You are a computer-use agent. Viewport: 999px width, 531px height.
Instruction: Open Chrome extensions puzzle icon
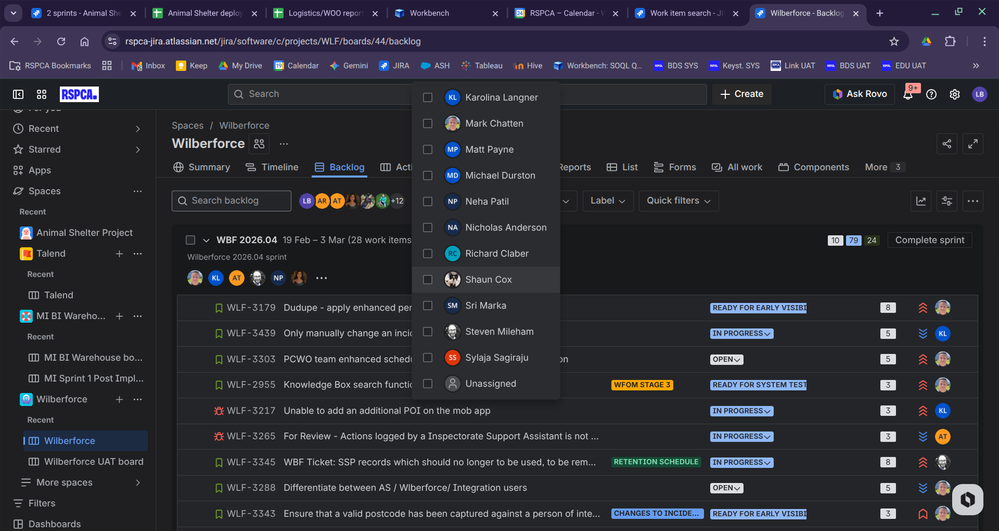point(950,41)
